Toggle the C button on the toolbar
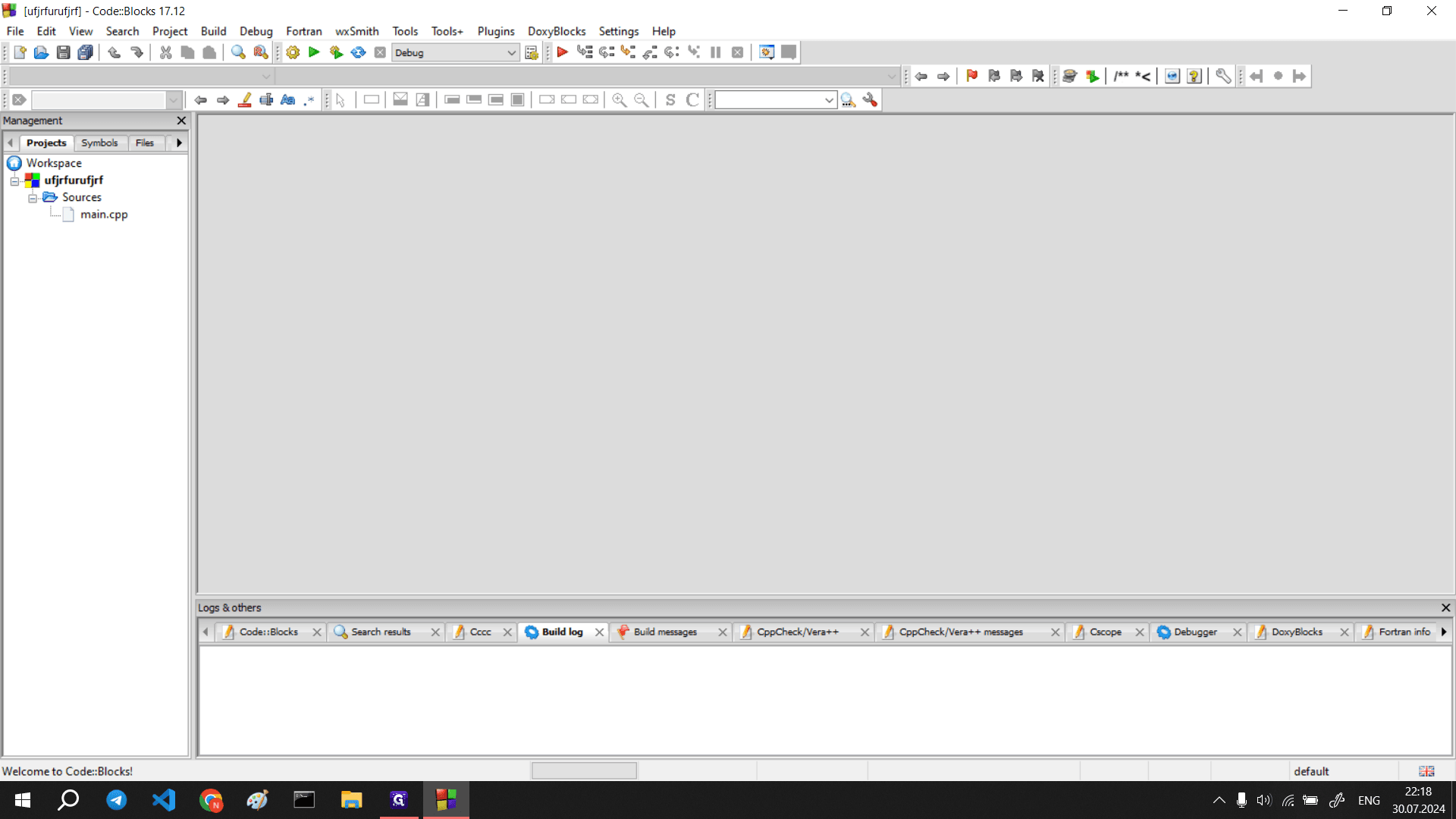The image size is (1456, 819). coord(692,100)
